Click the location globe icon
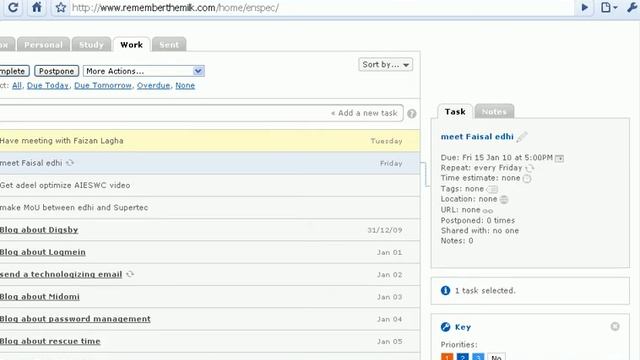Image resolution: width=640 pixels, height=360 pixels. tap(504, 200)
